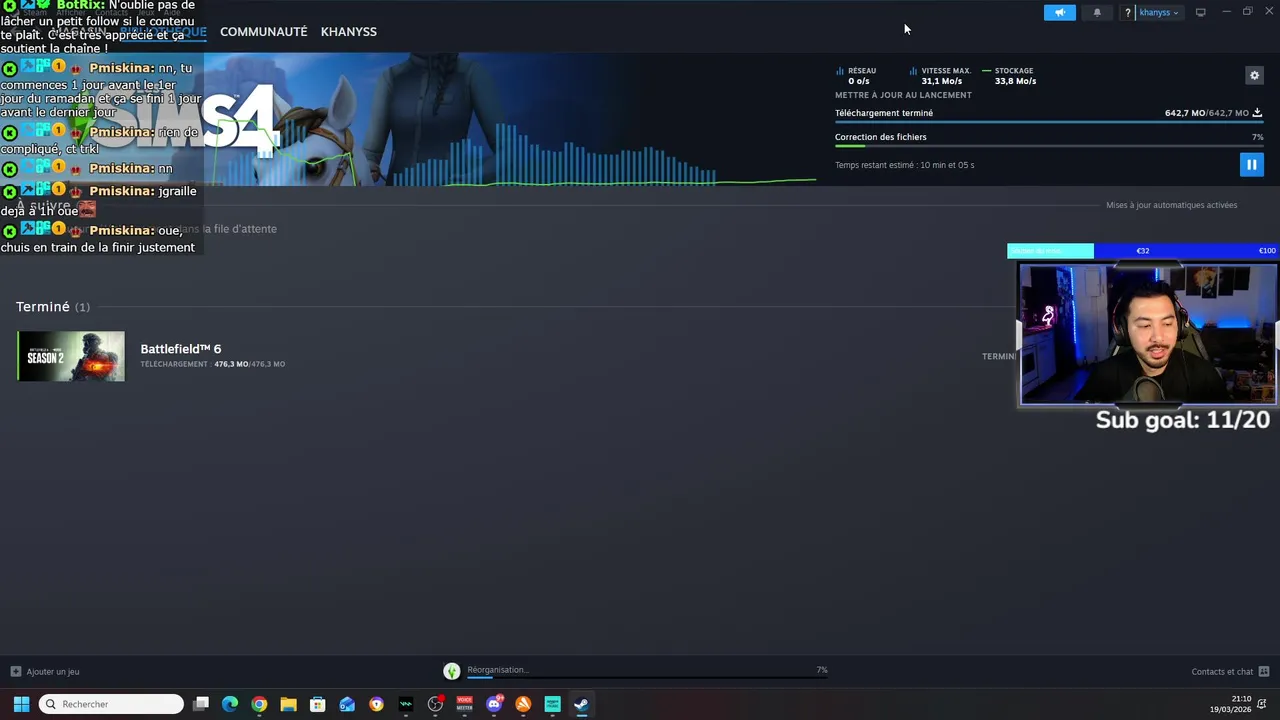The image size is (1280, 720).
Task: Click the Téléchargement terminé progress bar
Action: tap(1049, 122)
